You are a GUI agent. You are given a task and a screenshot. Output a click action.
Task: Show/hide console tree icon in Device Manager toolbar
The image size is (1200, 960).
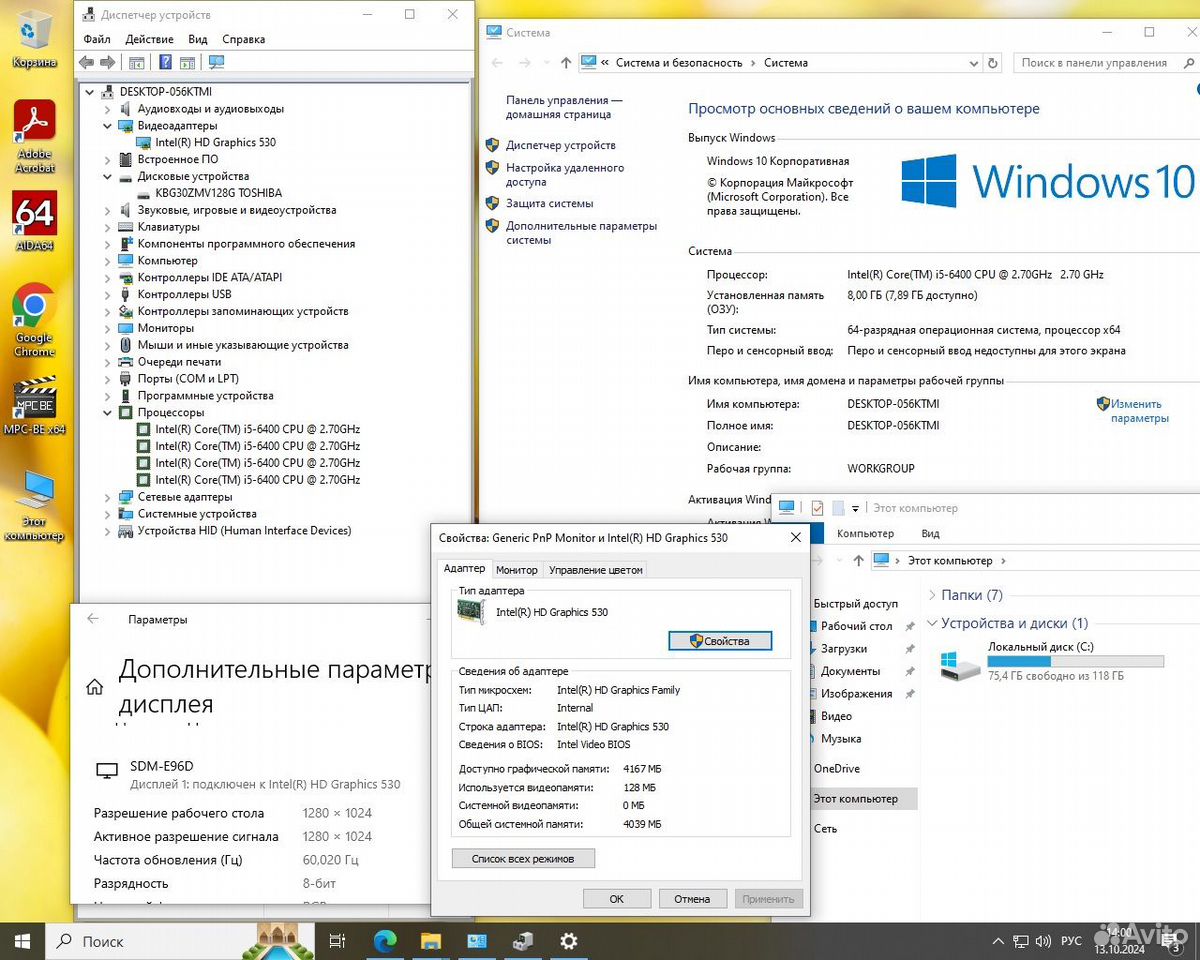click(138, 62)
